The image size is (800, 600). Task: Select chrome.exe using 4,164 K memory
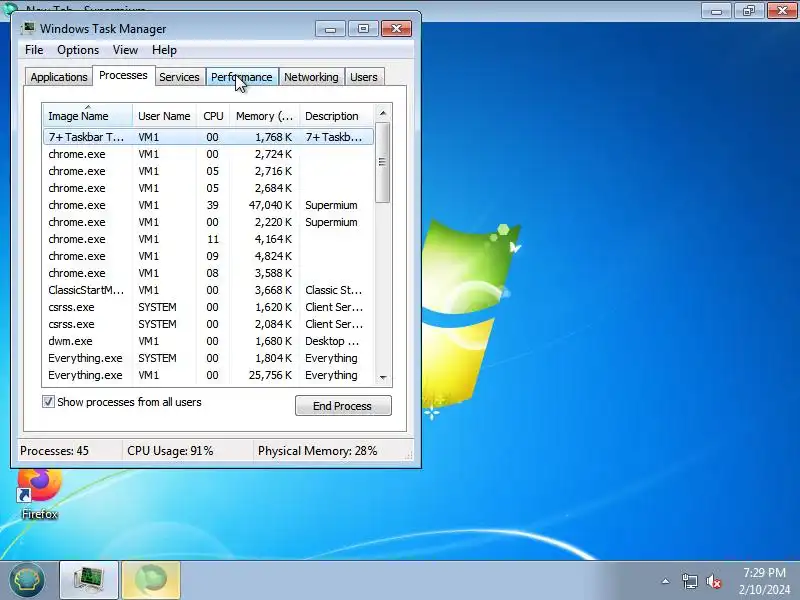(208, 239)
